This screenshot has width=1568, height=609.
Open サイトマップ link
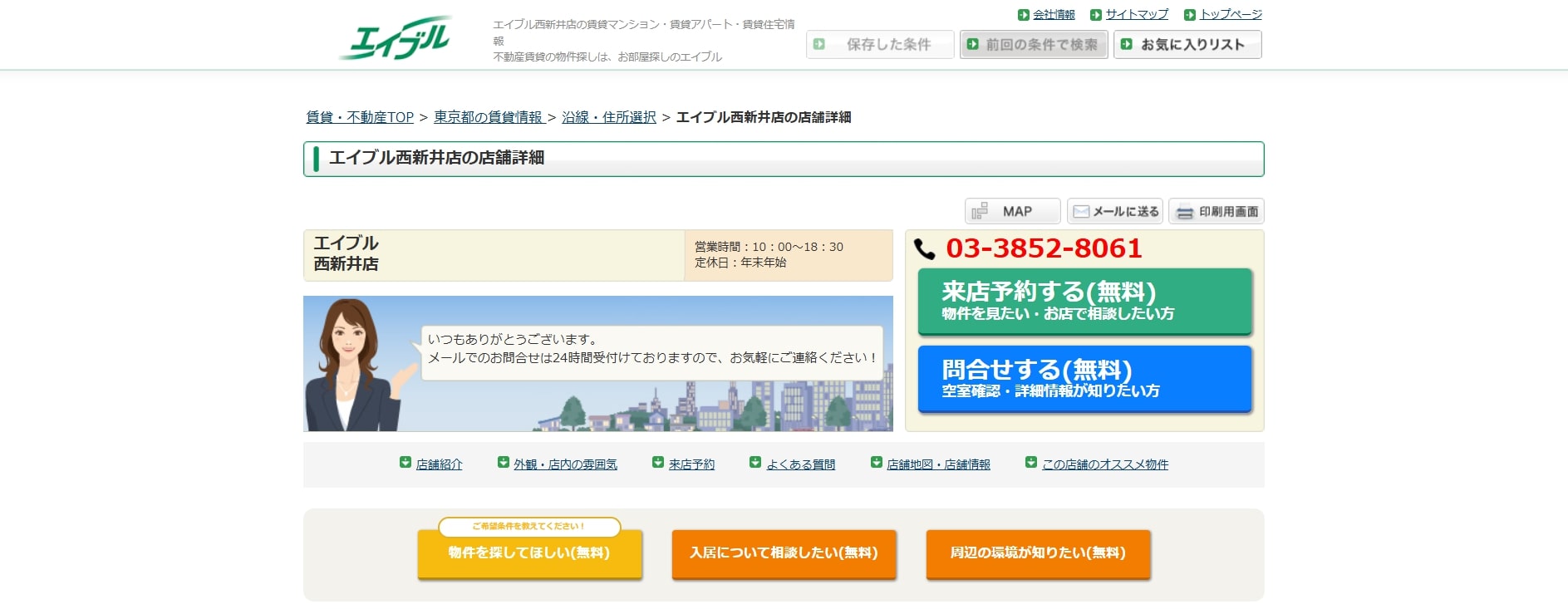click(x=1137, y=15)
